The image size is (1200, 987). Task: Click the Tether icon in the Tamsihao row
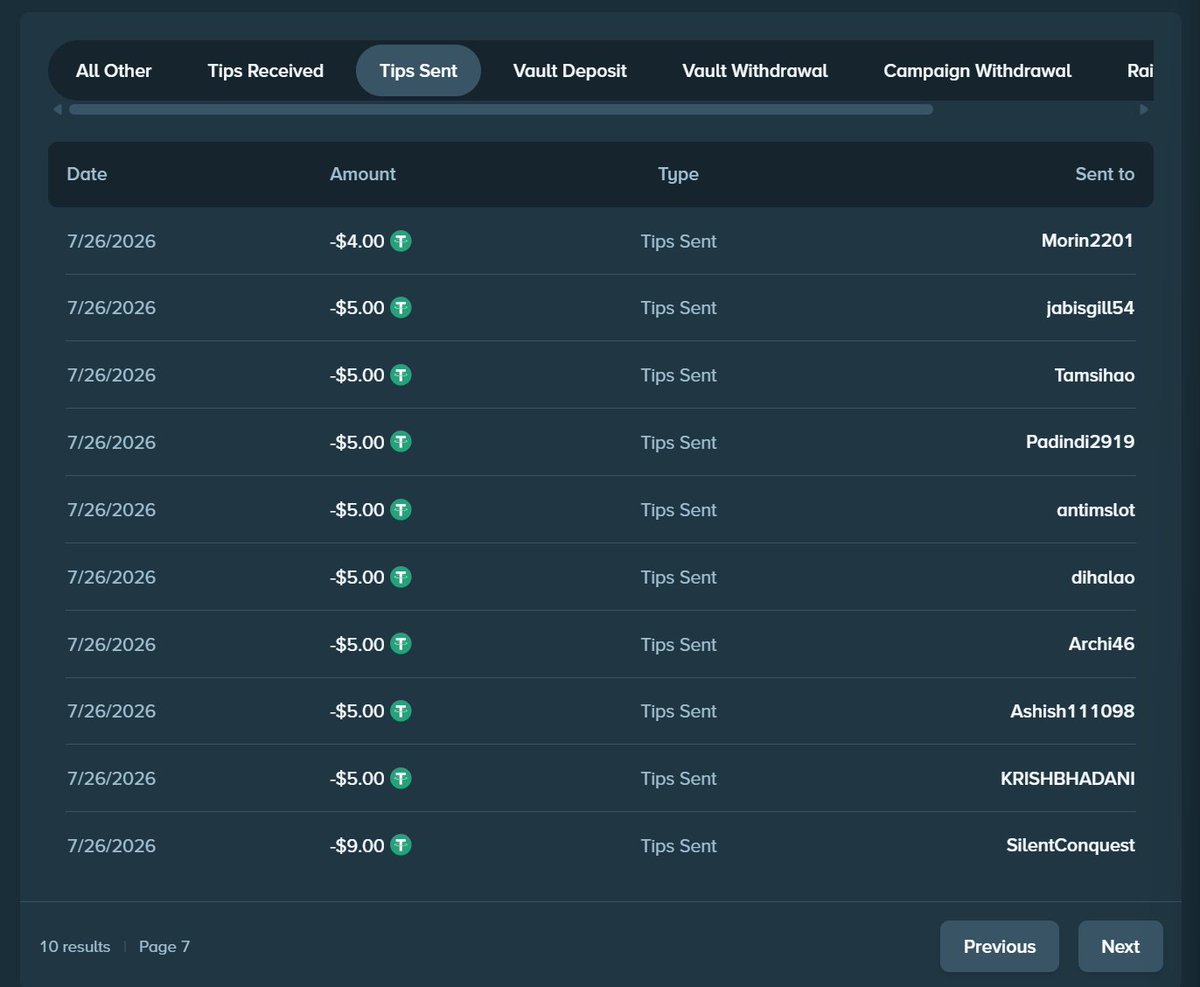click(401, 375)
